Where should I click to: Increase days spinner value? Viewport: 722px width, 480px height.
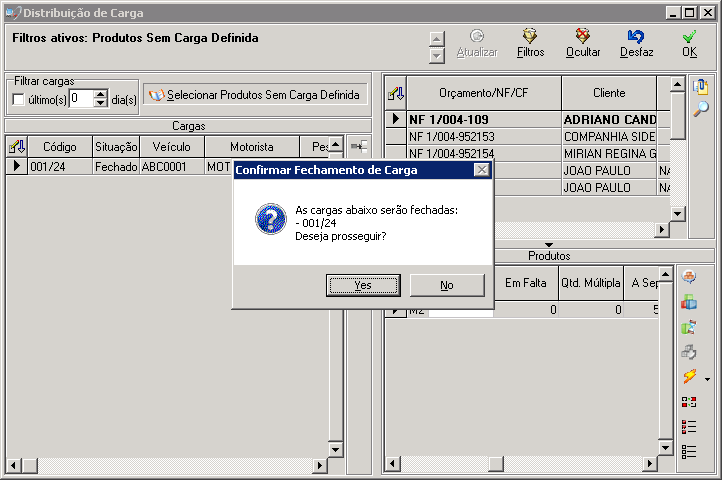[x=101, y=94]
